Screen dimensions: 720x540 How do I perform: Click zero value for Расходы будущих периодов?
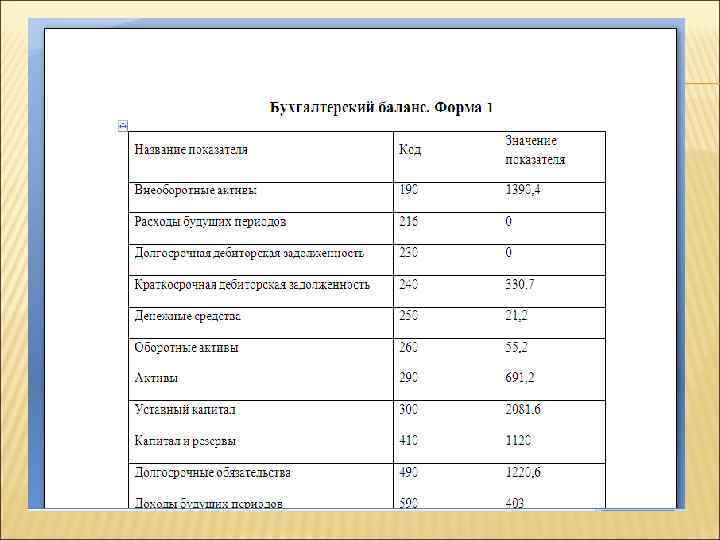tap(509, 222)
